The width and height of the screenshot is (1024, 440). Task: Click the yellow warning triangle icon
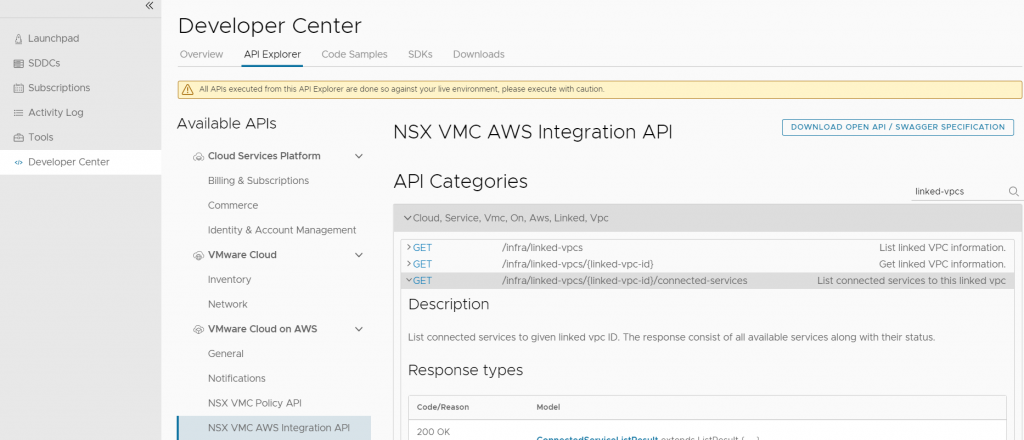[x=188, y=89]
